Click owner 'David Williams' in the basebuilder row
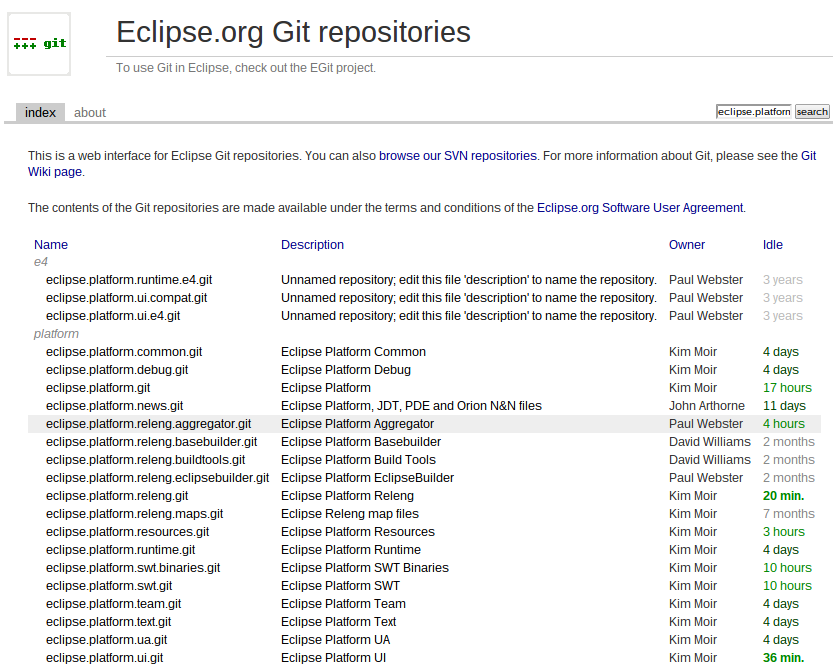 710,442
